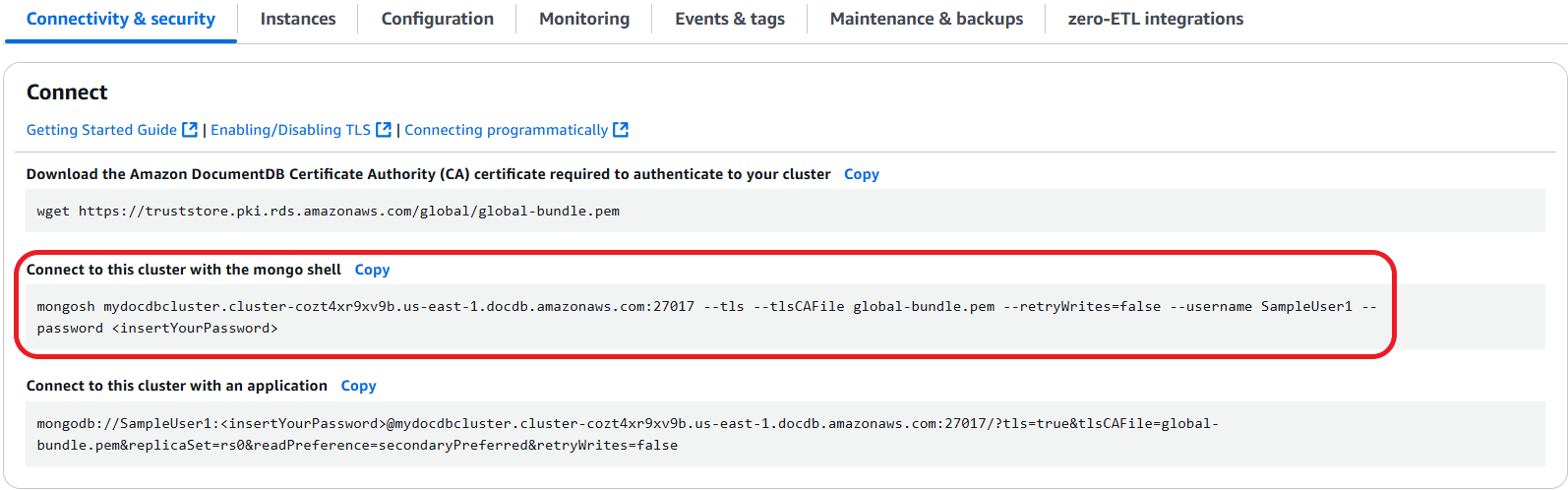Copy the mongo shell connection command
1568x490 pixels.
pos(372,270)
